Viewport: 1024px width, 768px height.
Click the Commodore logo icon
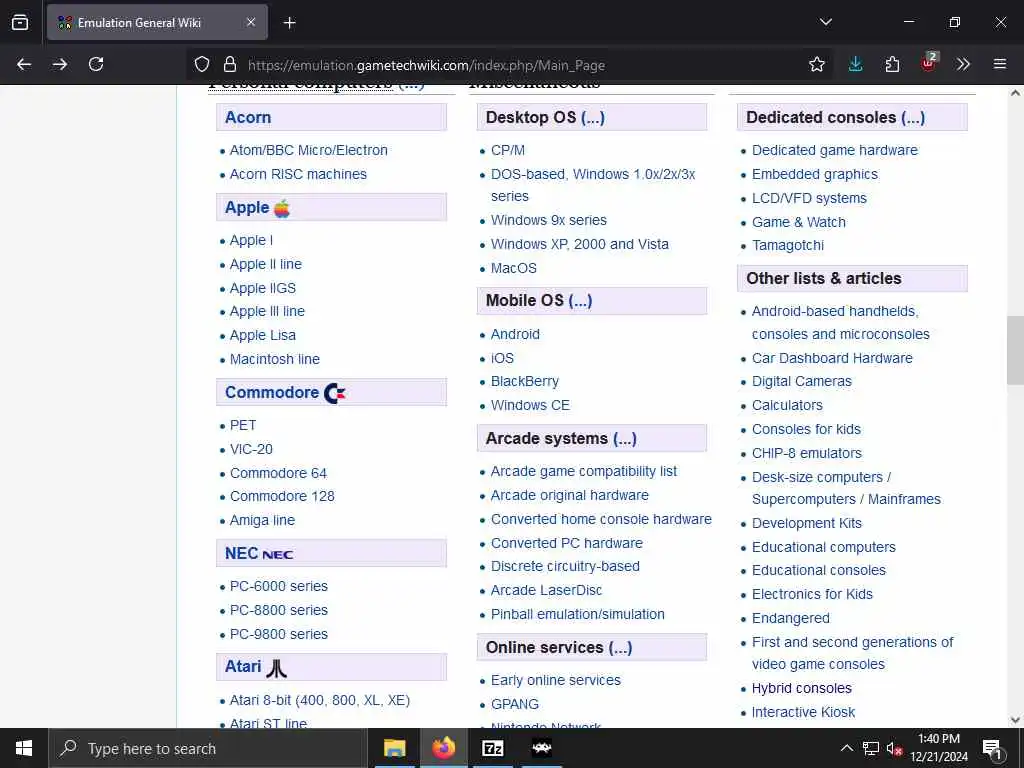pos(334,393)
